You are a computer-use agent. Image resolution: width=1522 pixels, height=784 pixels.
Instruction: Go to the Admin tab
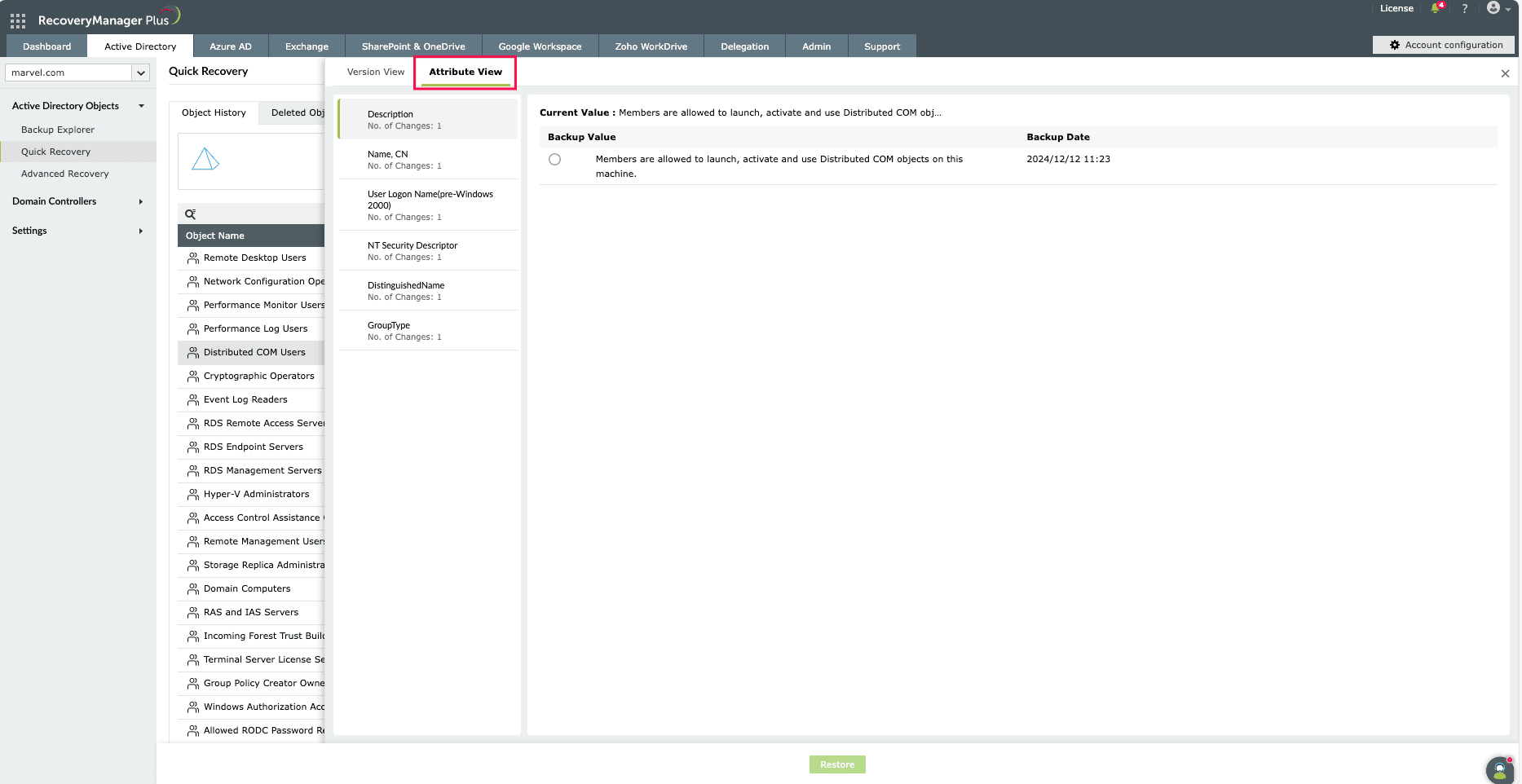(817, 46)
